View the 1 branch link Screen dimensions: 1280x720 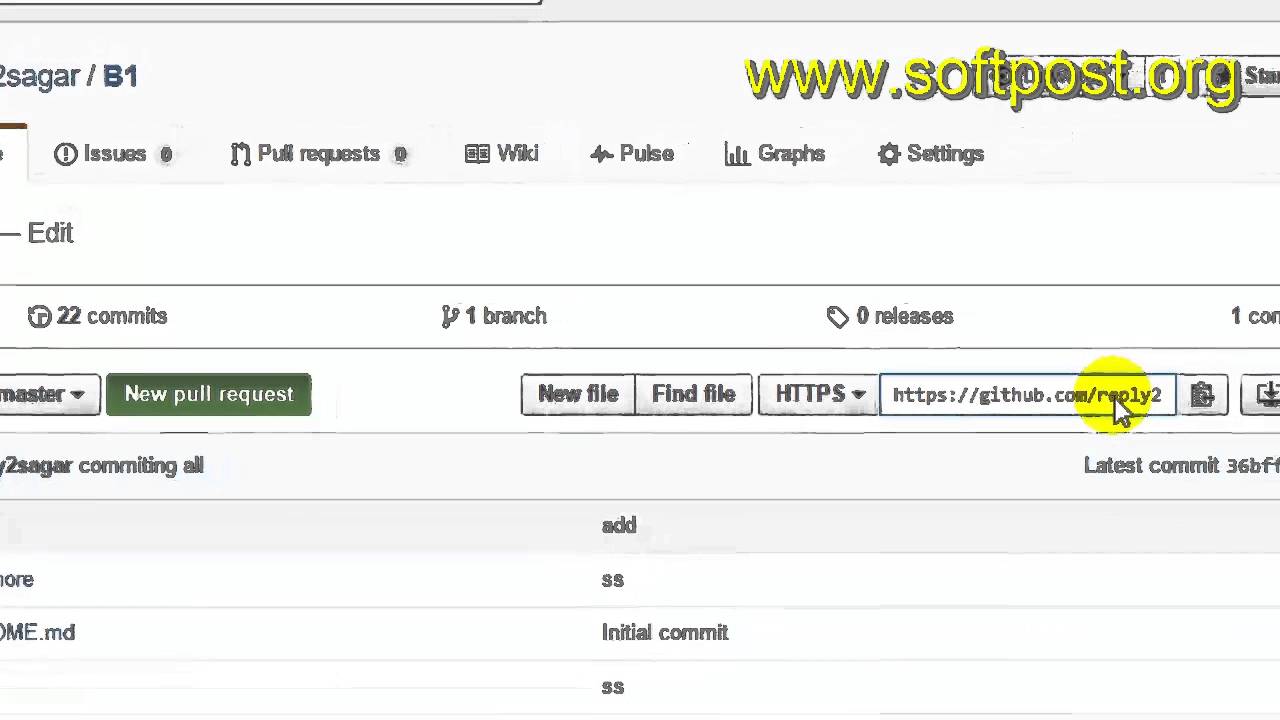click(494, 316)
